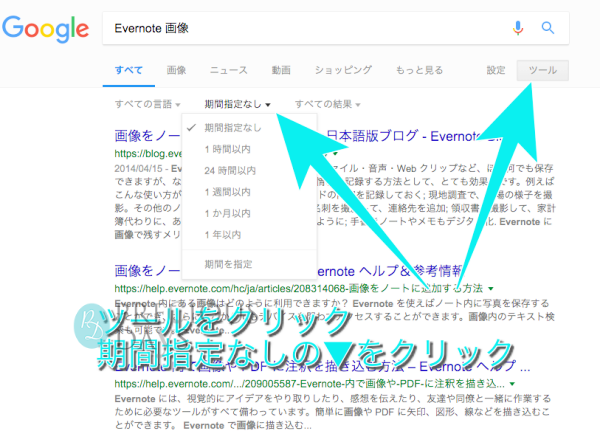The height and width of the screenshot is (445, 600).
Task: Select 1 週間以内 from time menu
Action: [249, 192]
